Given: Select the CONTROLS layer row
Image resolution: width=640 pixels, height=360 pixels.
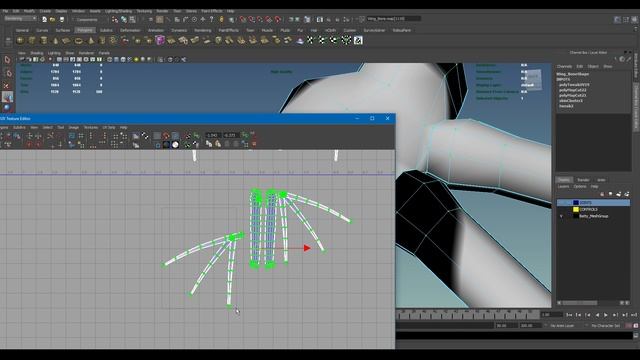Looking at the screenshot, I should click(593, 209).
